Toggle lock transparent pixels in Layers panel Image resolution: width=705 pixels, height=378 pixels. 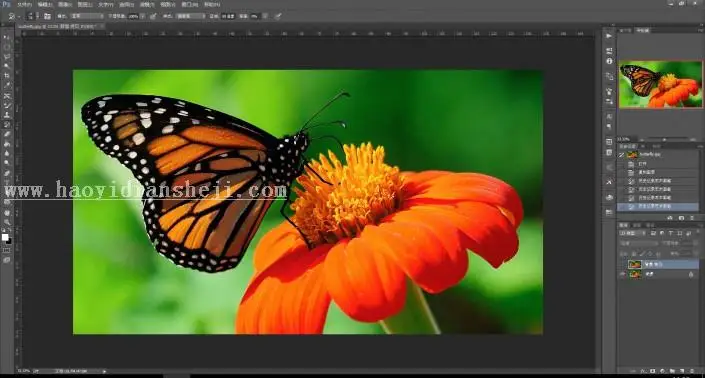pyautogui.click(x=634, y=253)
